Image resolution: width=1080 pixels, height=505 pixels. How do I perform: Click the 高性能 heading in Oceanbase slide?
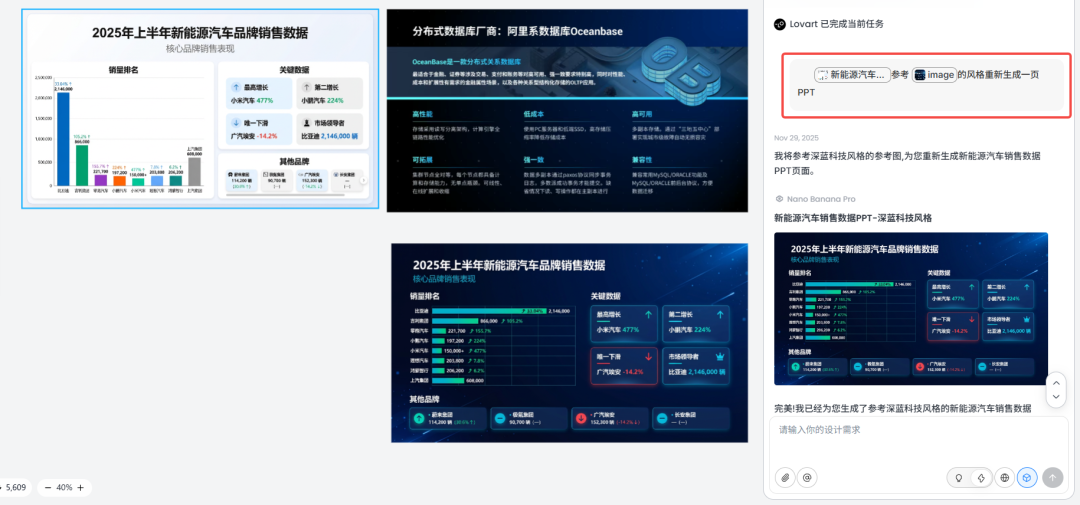pos(422,114)
